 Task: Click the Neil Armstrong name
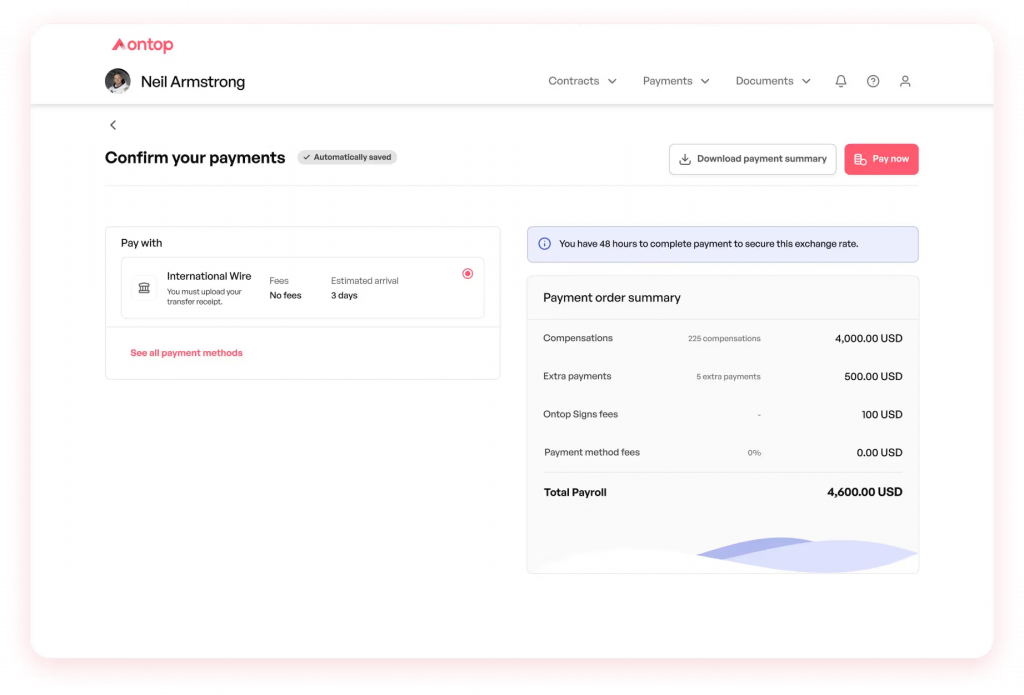[193, 82]
